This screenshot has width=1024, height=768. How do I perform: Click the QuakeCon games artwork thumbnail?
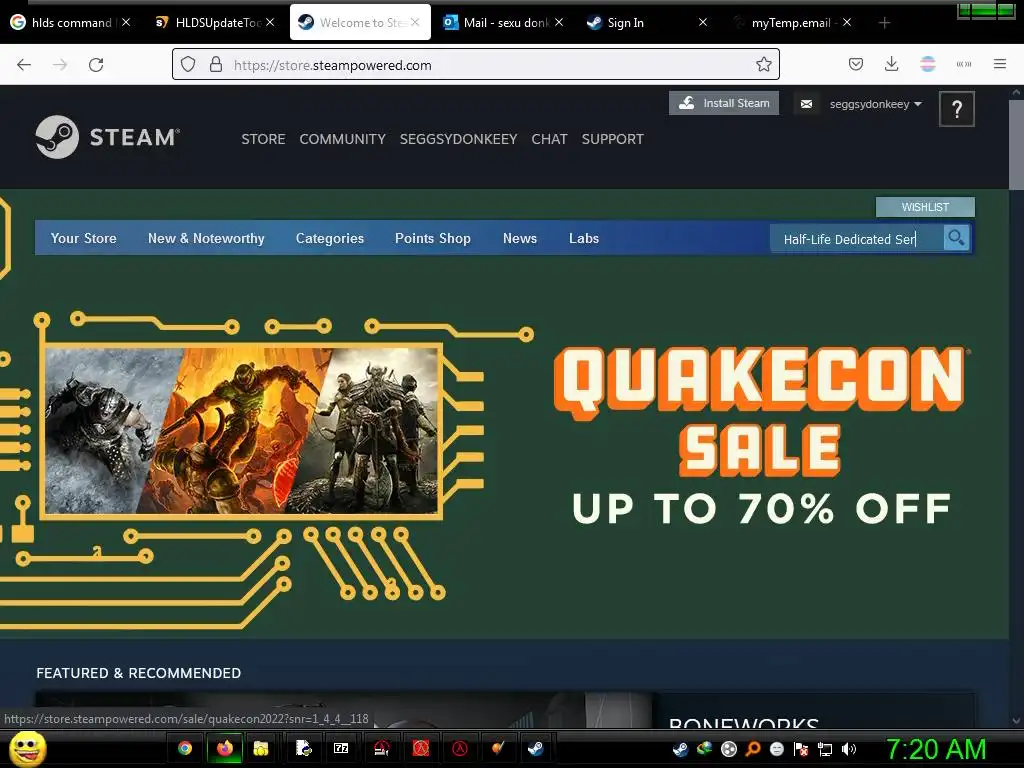click(241, 430)
